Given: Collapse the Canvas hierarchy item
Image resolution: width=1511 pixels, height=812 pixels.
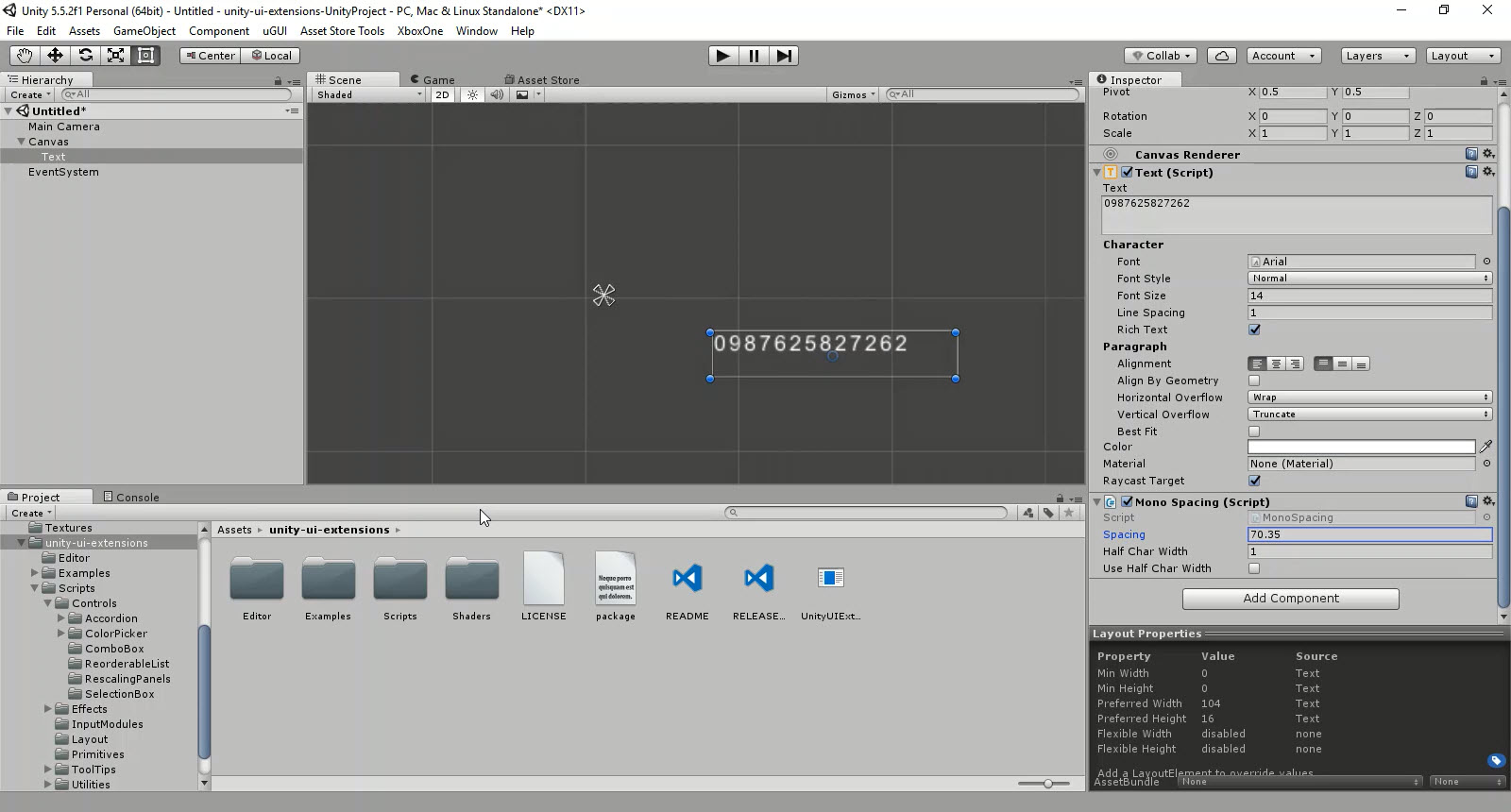Looking at the screenshot, I should [x=21, y=142].
